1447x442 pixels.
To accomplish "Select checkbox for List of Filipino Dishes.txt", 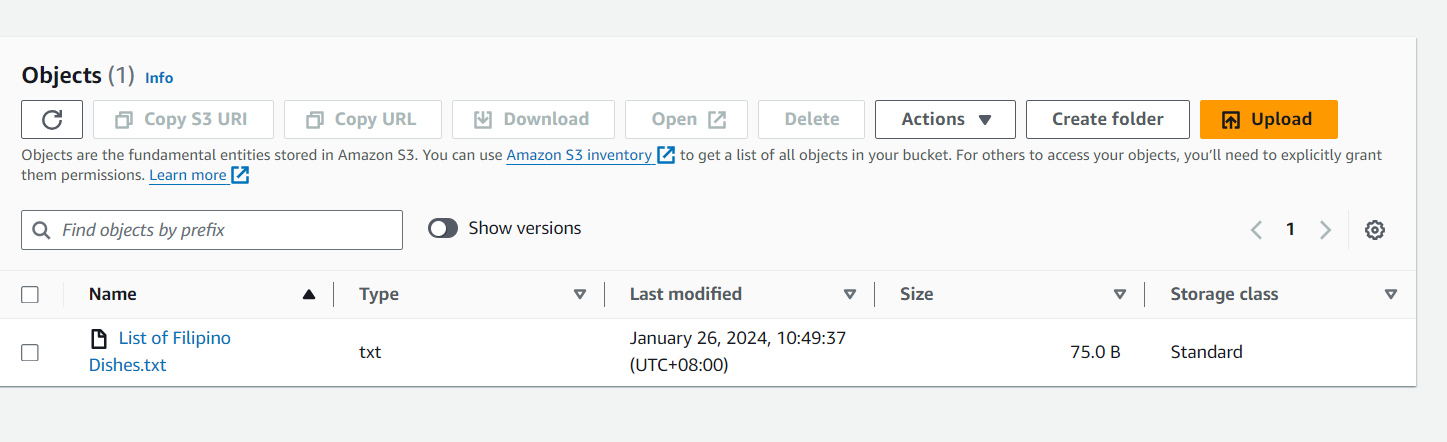I will 30,352.
